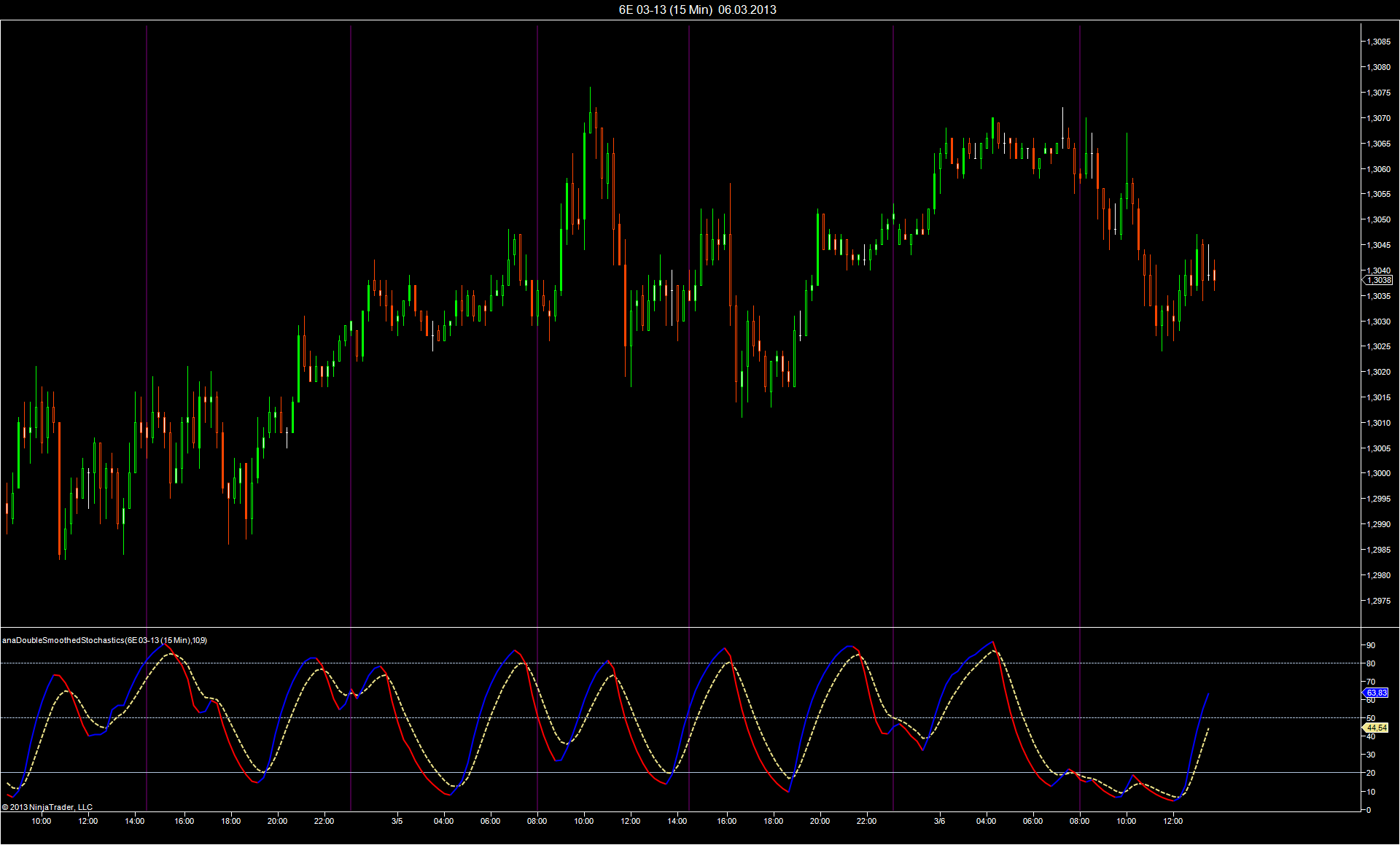
Task: Click the 1,3000 price axis label
Action: 1379,473
